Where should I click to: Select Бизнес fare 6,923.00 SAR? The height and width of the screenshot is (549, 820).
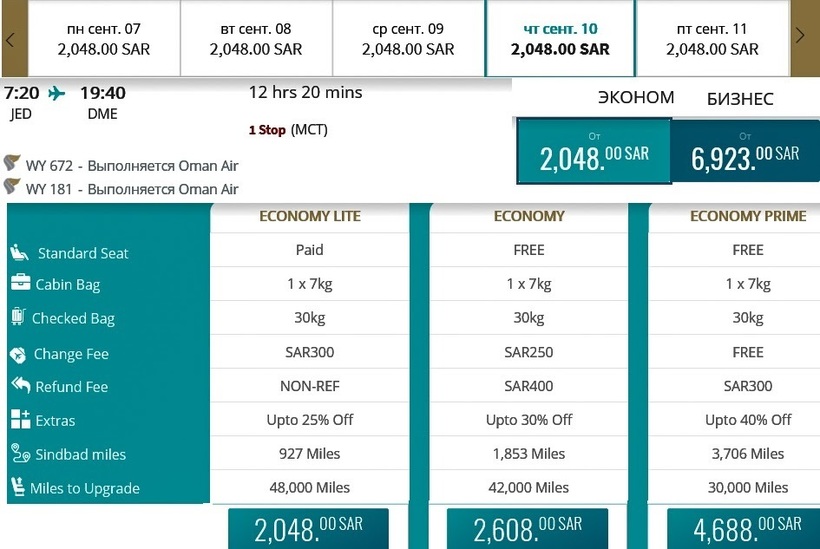(x=745, y=152)
